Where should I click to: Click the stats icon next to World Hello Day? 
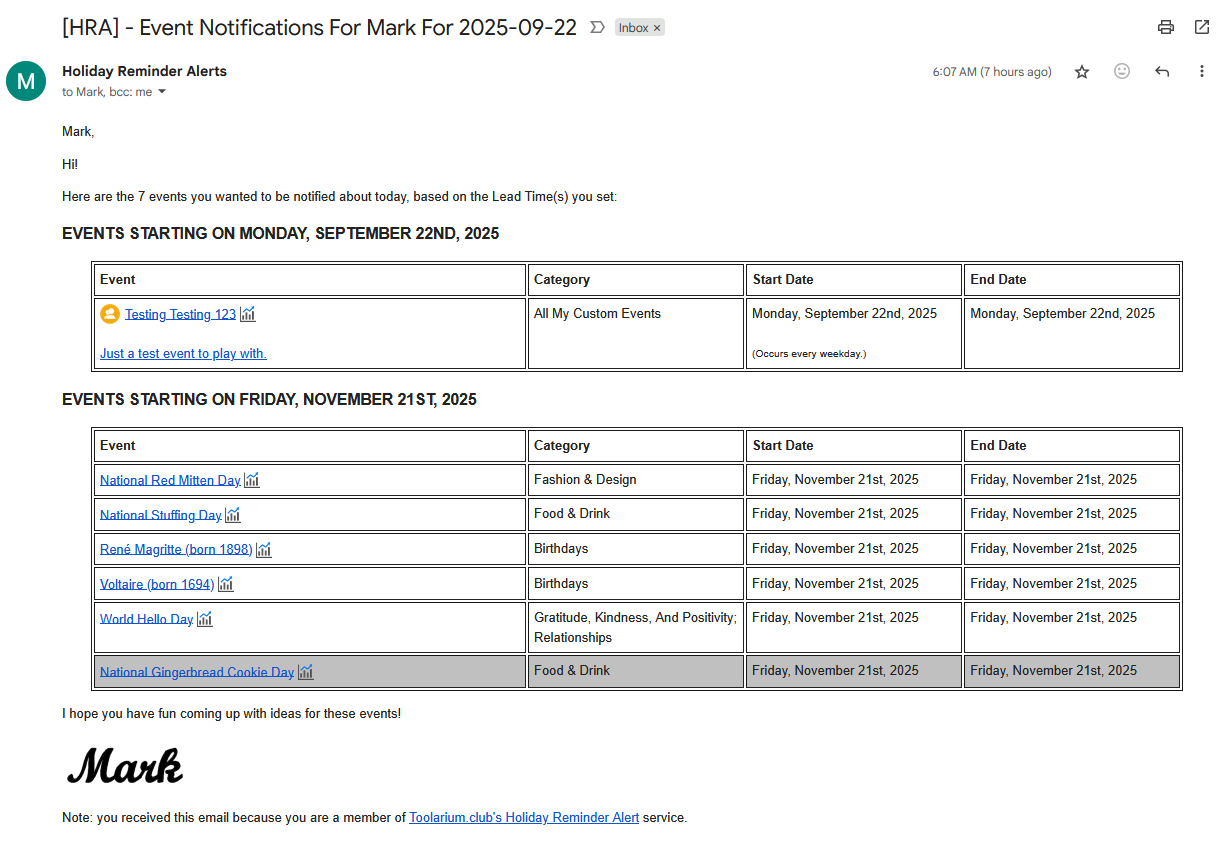pos(204,618)
